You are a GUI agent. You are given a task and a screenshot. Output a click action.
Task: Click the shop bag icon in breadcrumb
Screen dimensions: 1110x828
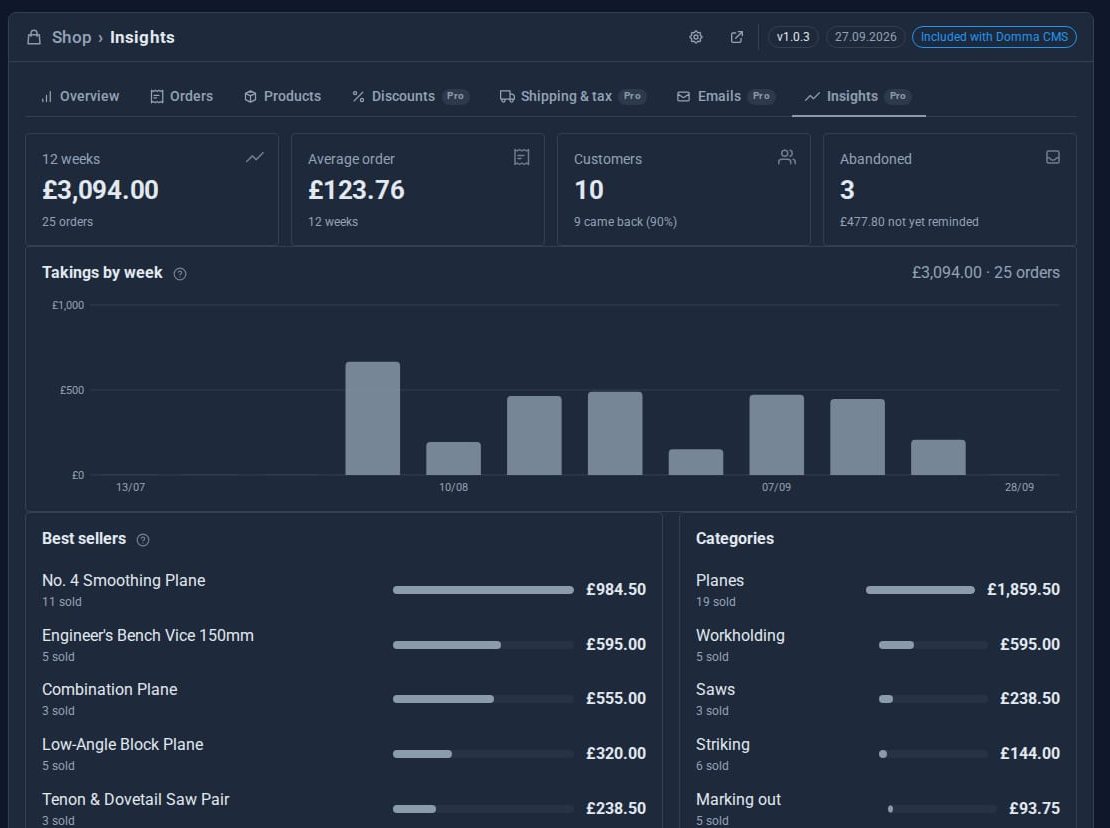(33, 37)
